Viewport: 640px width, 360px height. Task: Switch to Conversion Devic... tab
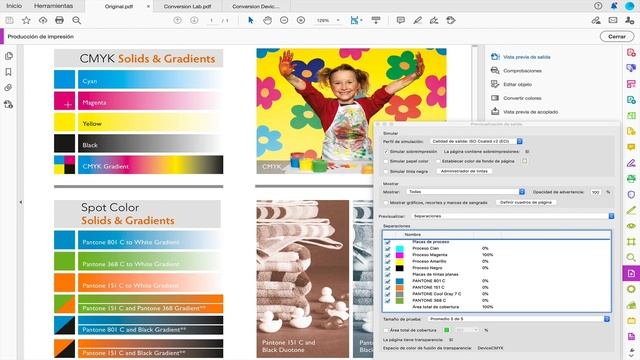pyautogui.click(x=256, y=7)
